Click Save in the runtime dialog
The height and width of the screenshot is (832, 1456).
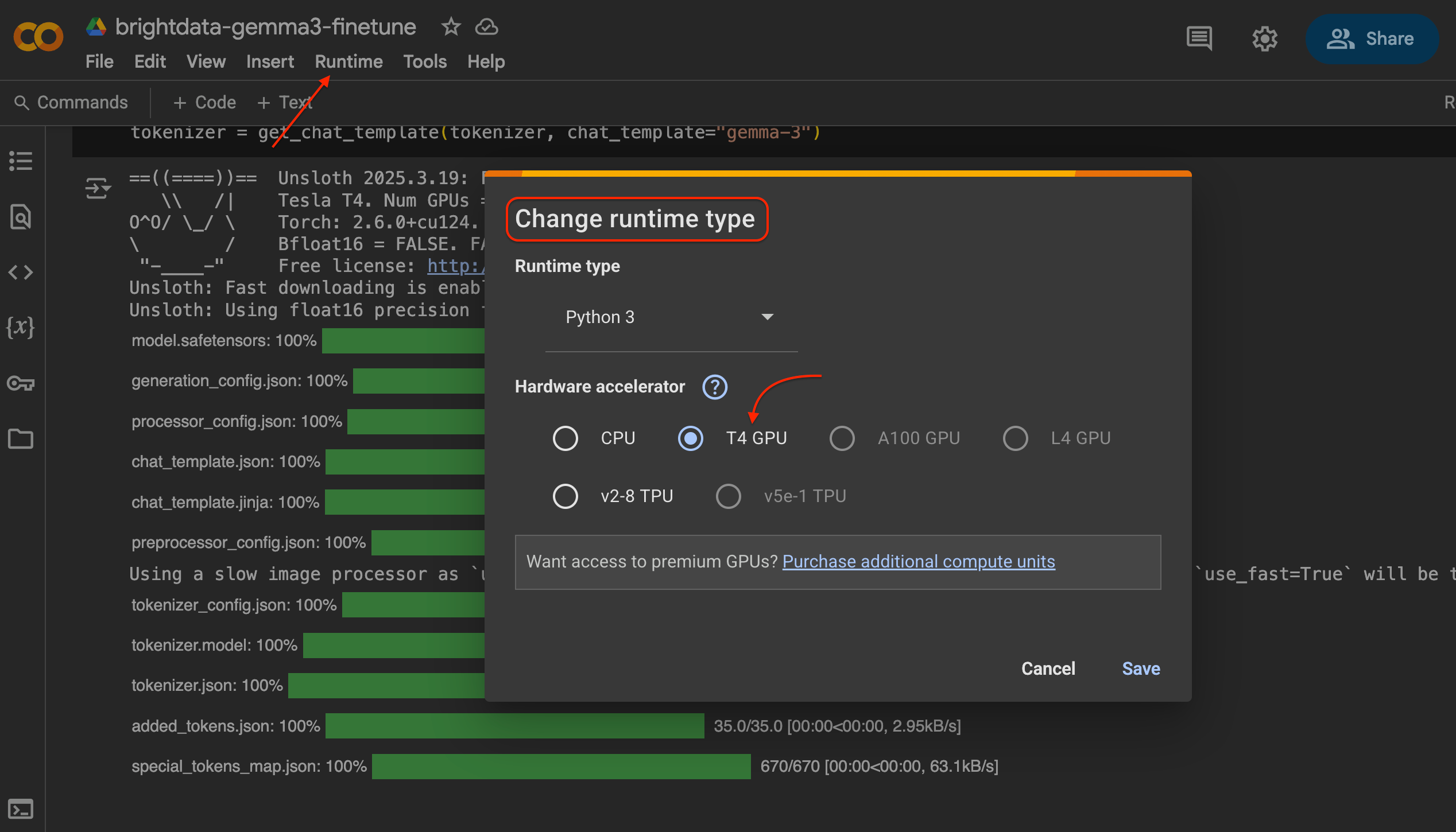1141,669
